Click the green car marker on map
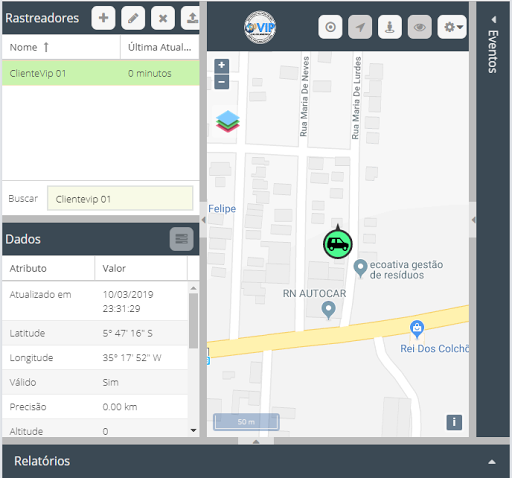The image size is (512, 478). [338, 244]
